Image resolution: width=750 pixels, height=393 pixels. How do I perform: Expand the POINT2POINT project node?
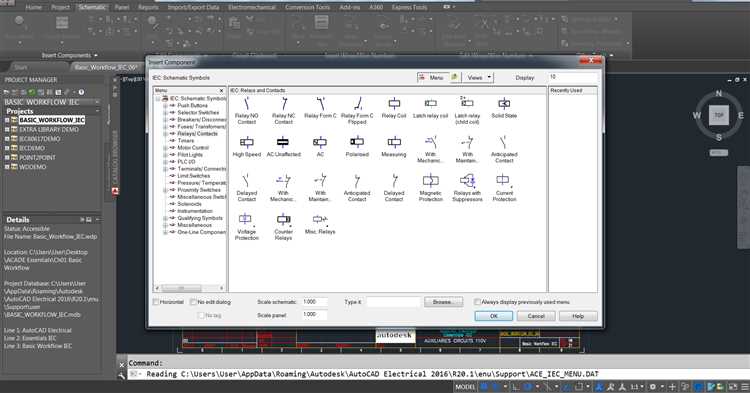pyautogui.click(x=7, y=157)
